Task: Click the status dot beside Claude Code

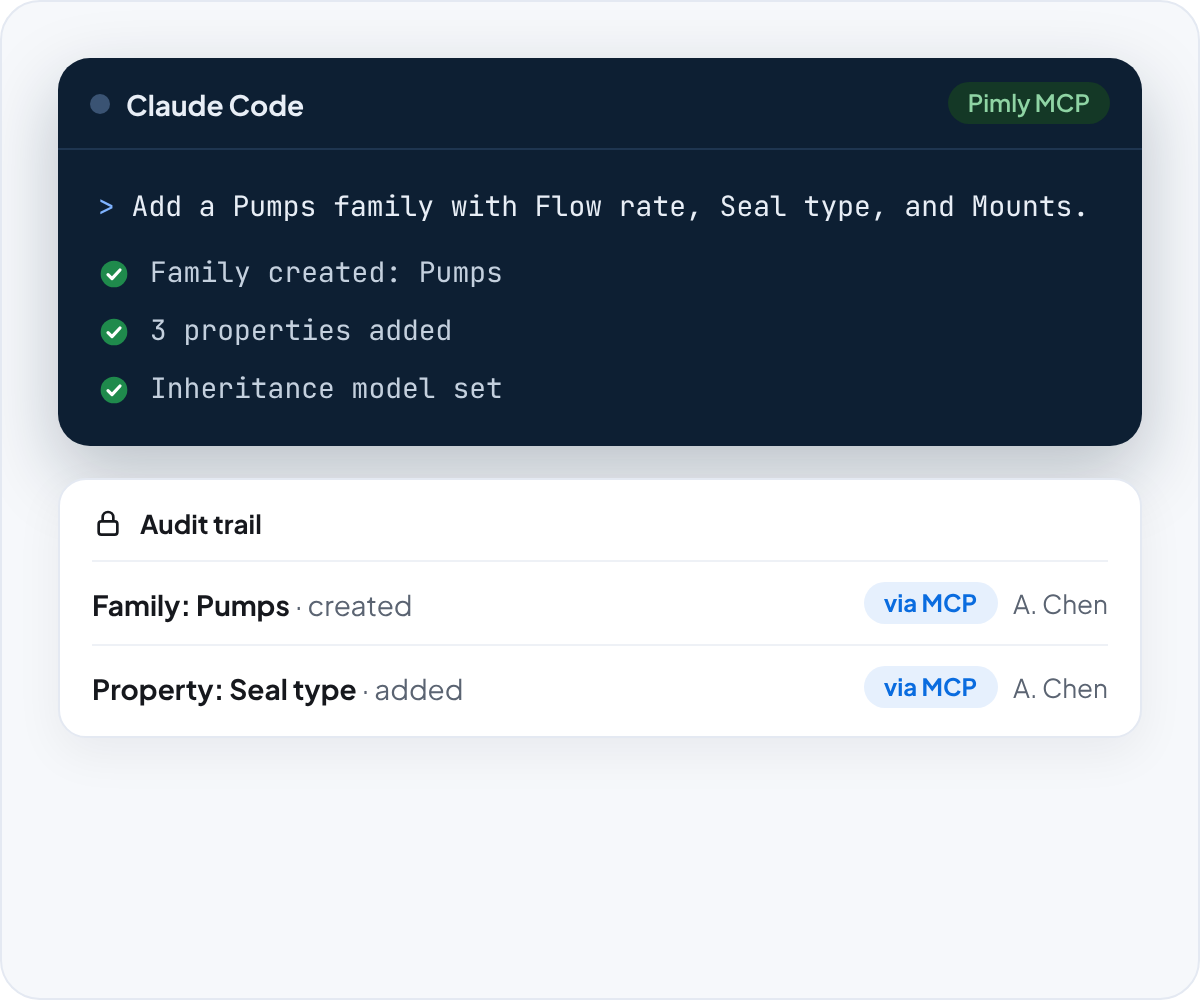Action: (100, 104)
